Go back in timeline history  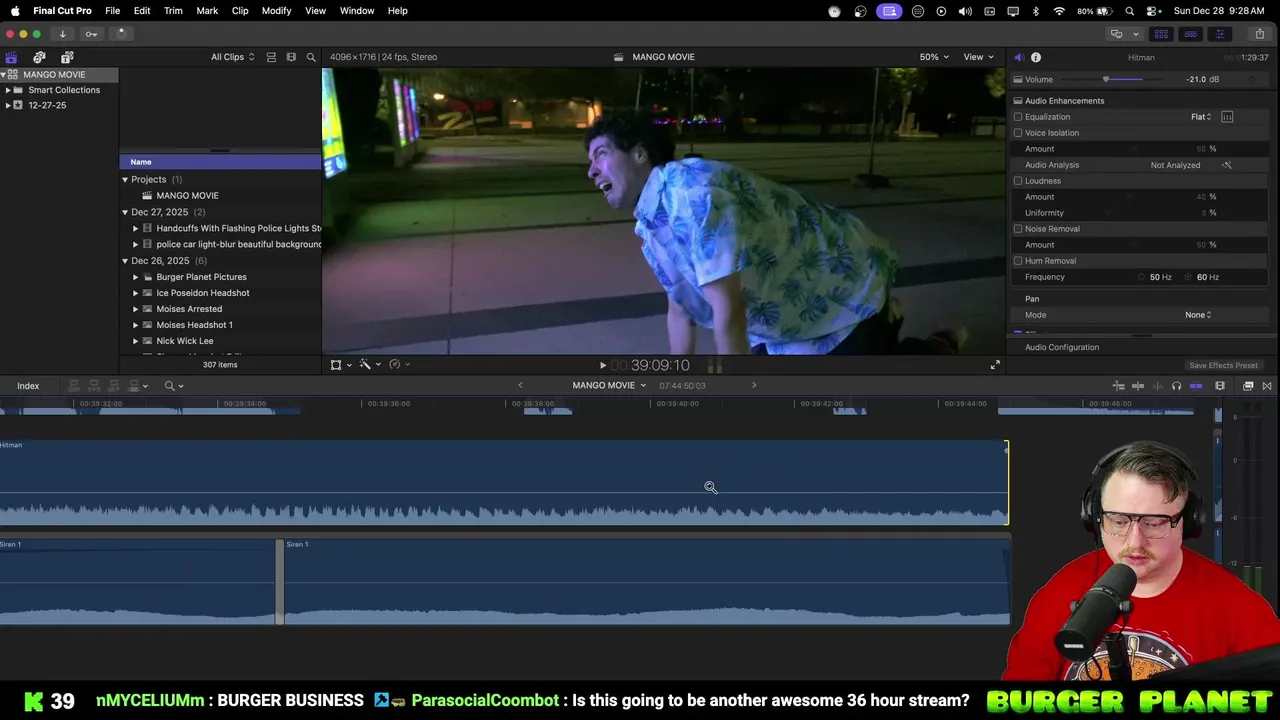520,385
